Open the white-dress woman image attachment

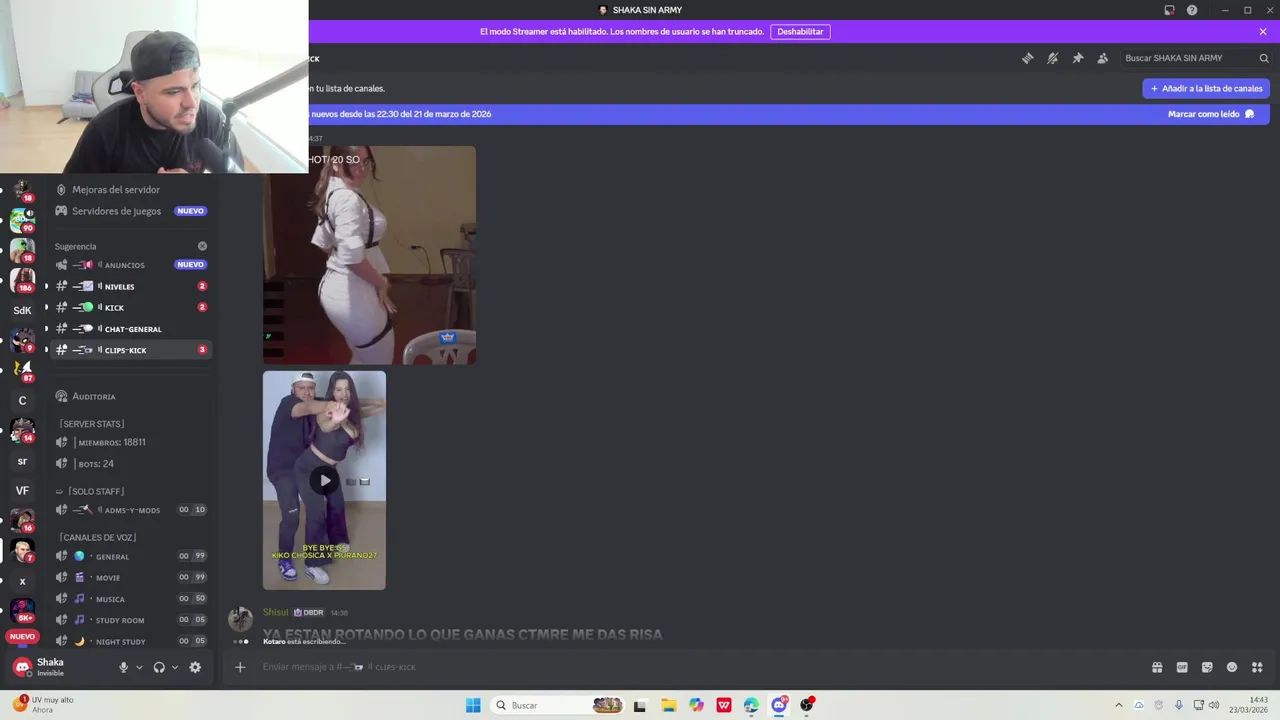pyautogui.click(x=369, y=255)
